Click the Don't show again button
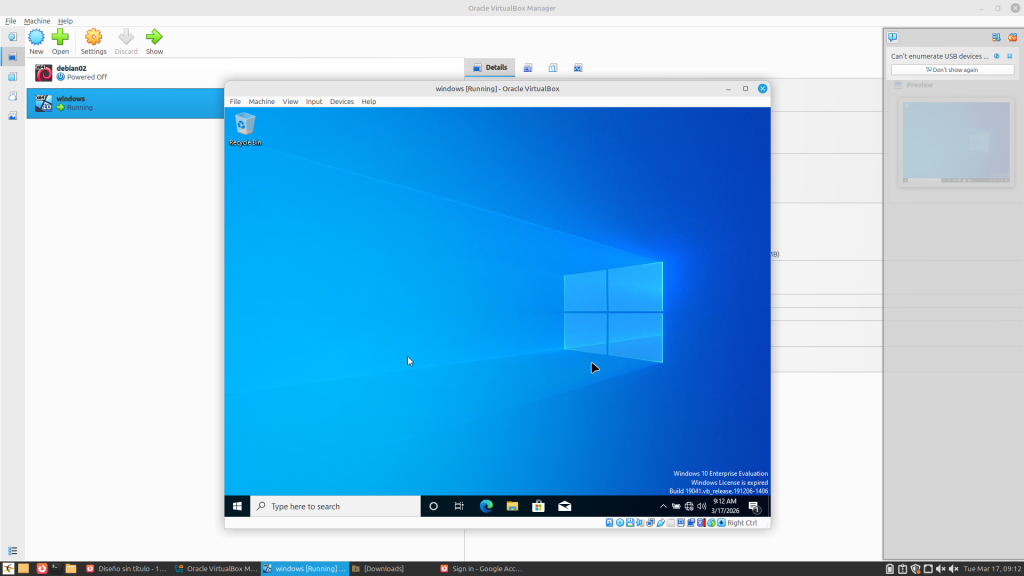This screenshot has width=1024, height=576. click(x=951, y=70)
